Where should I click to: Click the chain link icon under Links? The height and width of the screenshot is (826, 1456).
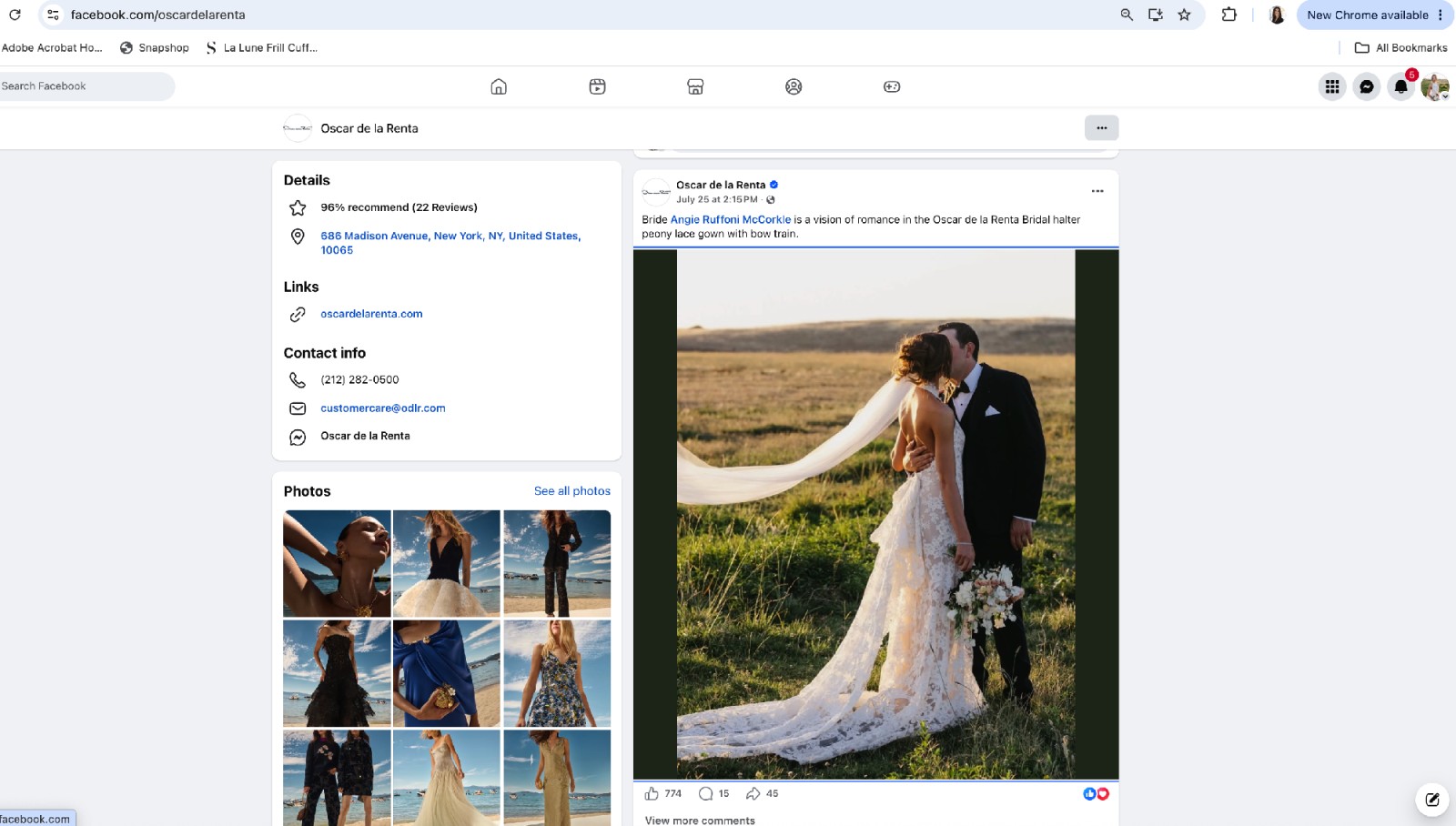pyautogui.click(x=298, y=315)
